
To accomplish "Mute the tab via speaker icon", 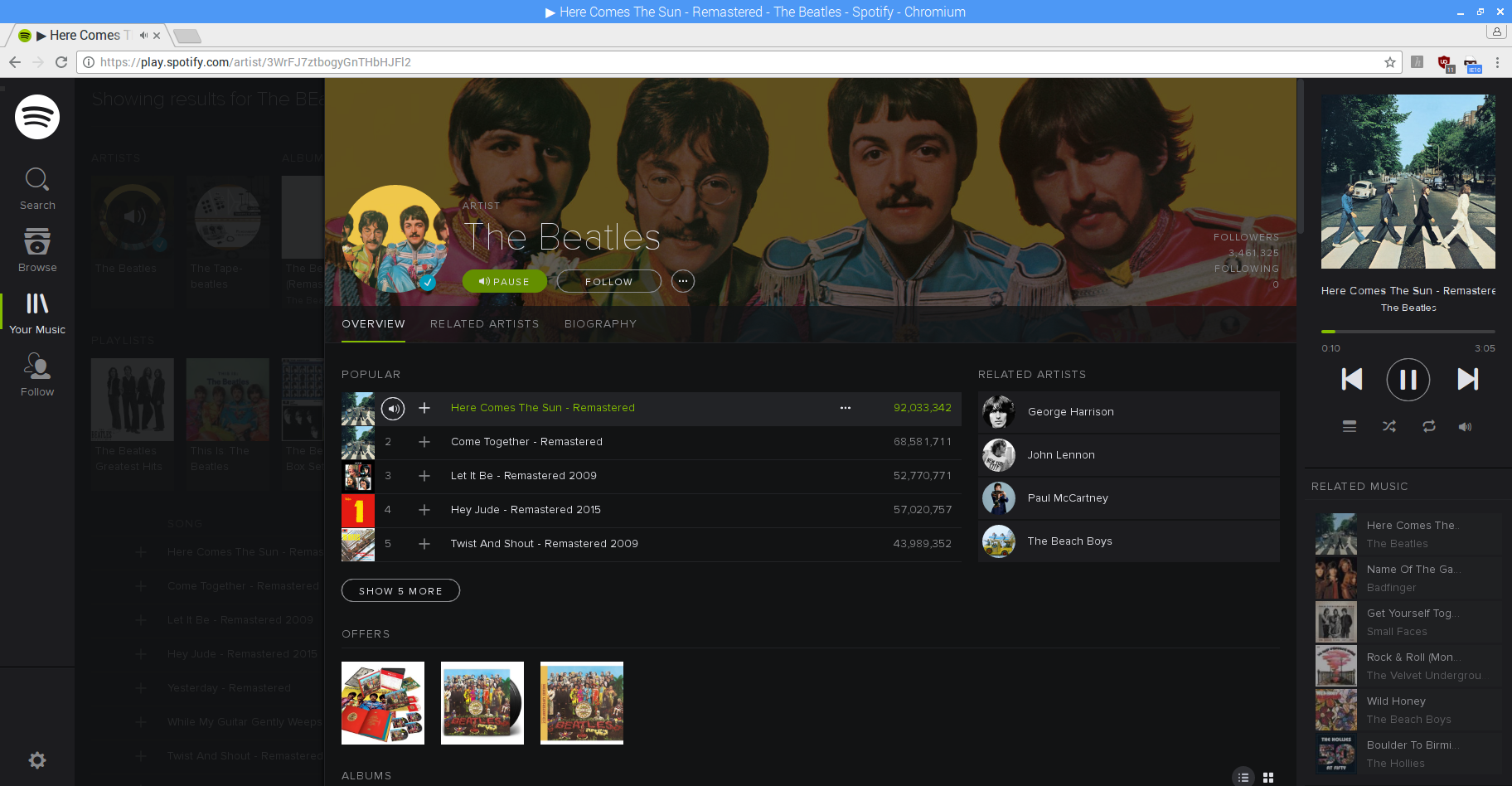I will point(143,36).
